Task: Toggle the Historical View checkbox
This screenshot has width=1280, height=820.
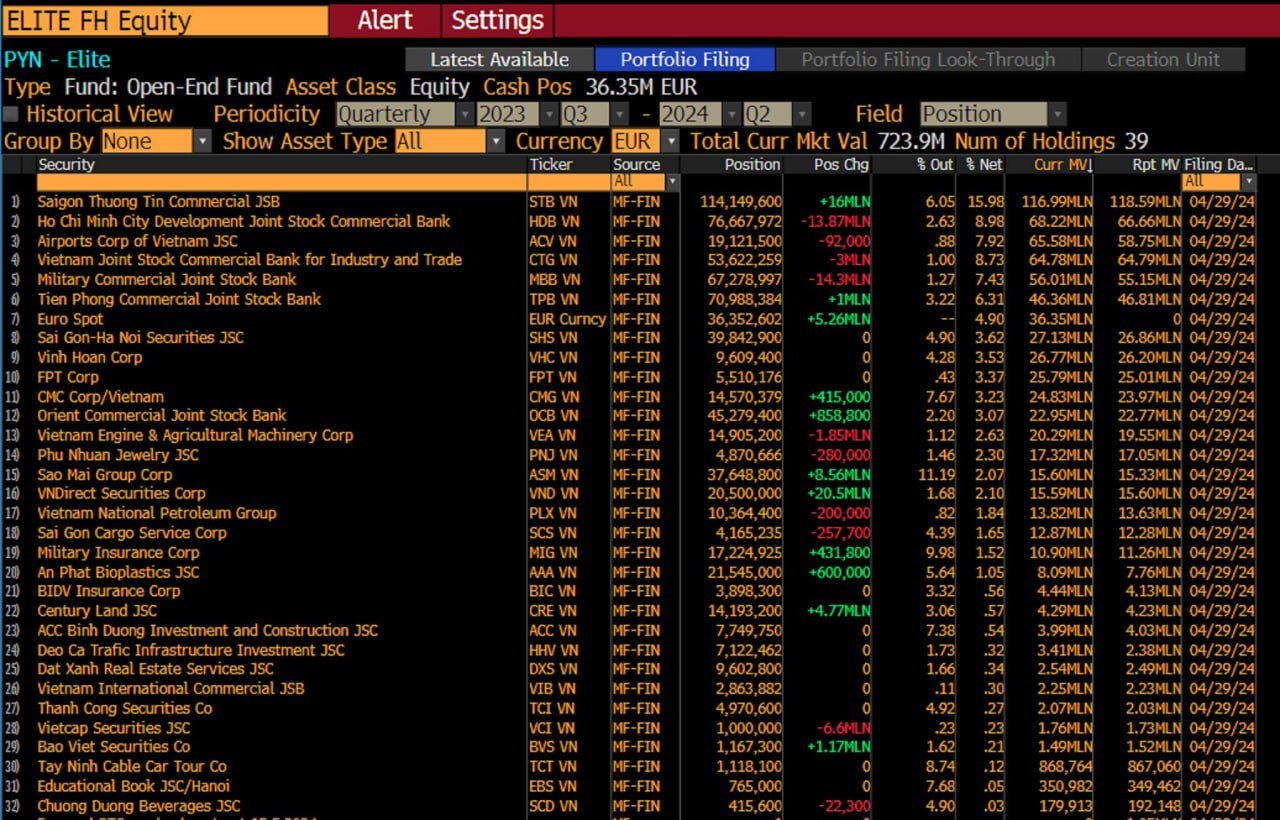Action: pos(12,114)
